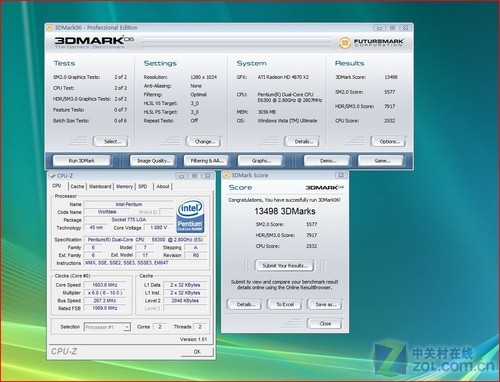Click the Core Voltage value field
The image size is (500, 382).
coord(158,227)
